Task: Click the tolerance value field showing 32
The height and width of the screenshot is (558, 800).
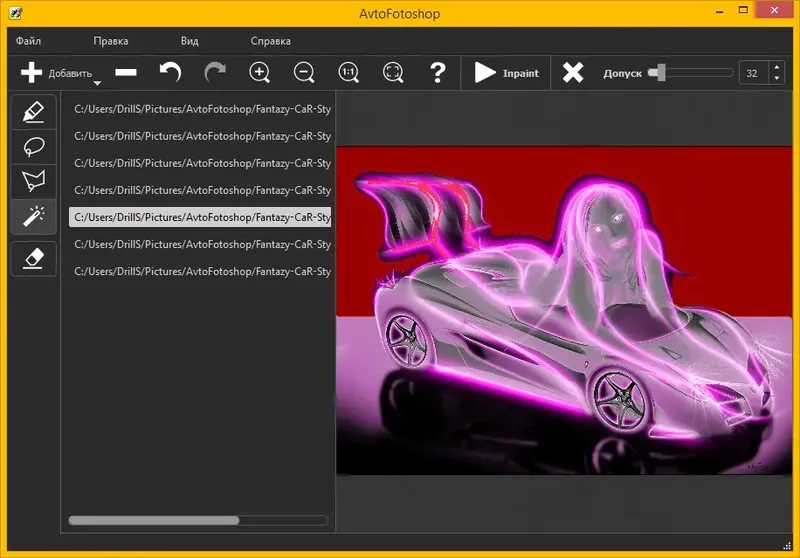Action: coord(753,73)
